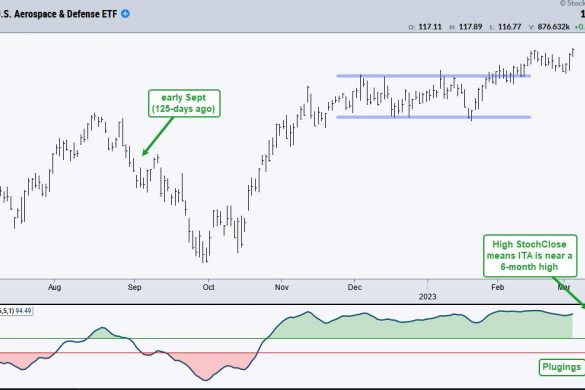585x390 pixels.
Task: Click the Oct label on the date axis
Action: tap(209, 287)
